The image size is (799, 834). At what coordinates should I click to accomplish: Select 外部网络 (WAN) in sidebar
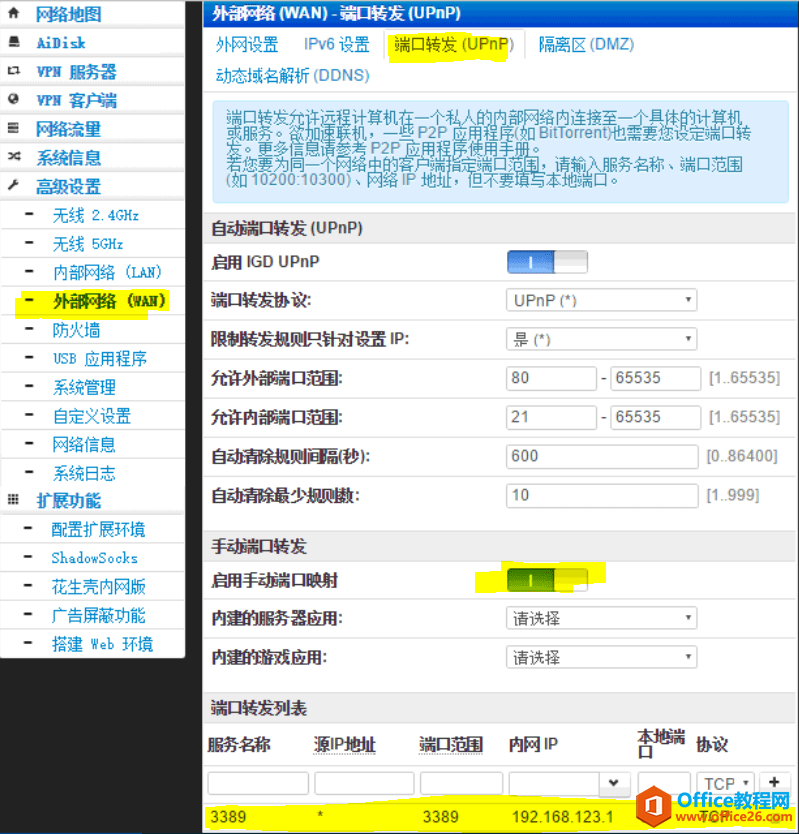(x=109, y=301)
